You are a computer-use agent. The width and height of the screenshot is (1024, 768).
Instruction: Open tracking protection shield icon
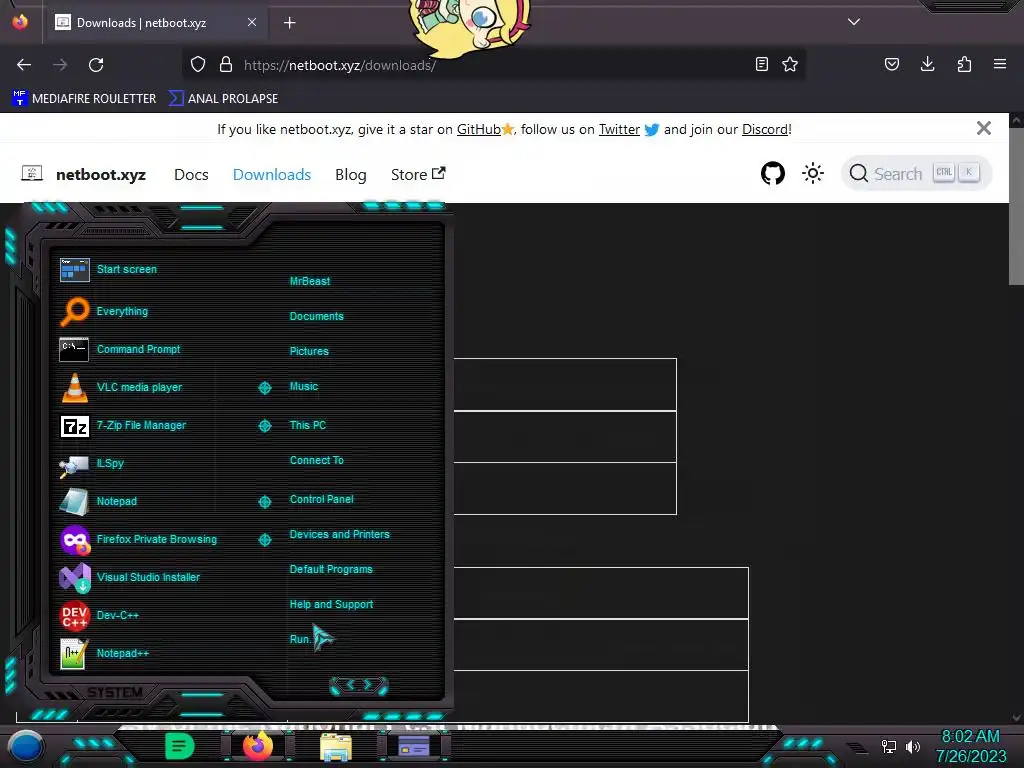pos(198,65)
